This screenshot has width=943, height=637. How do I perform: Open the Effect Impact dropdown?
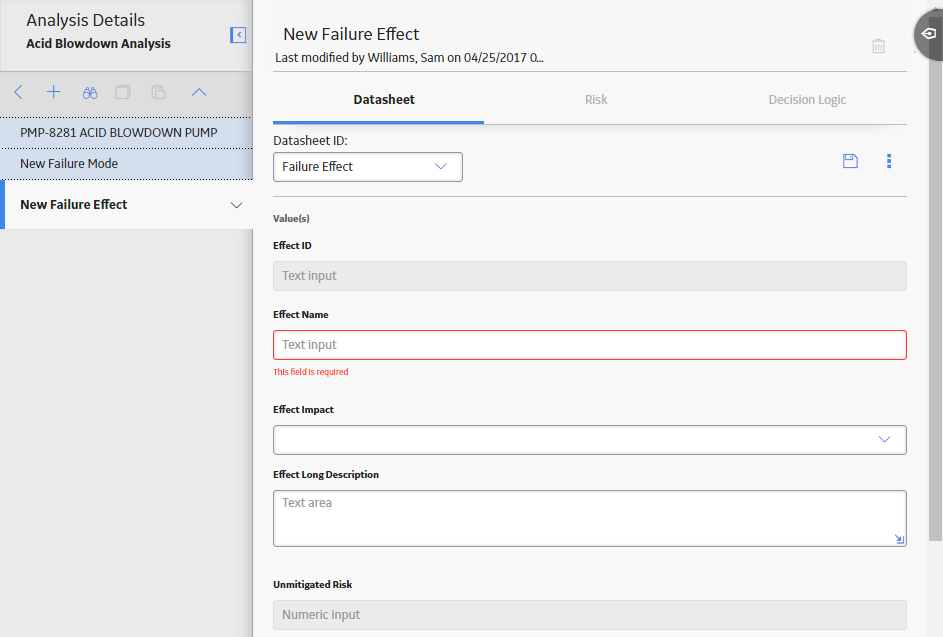589,440
